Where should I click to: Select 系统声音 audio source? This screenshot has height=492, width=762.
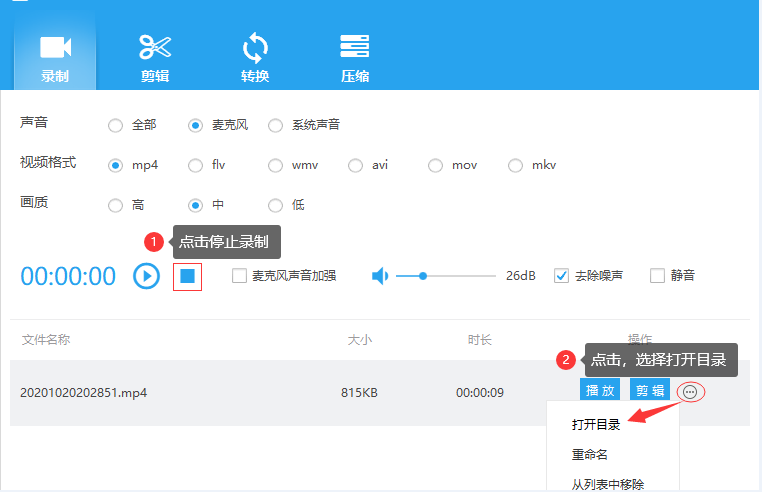276,125
